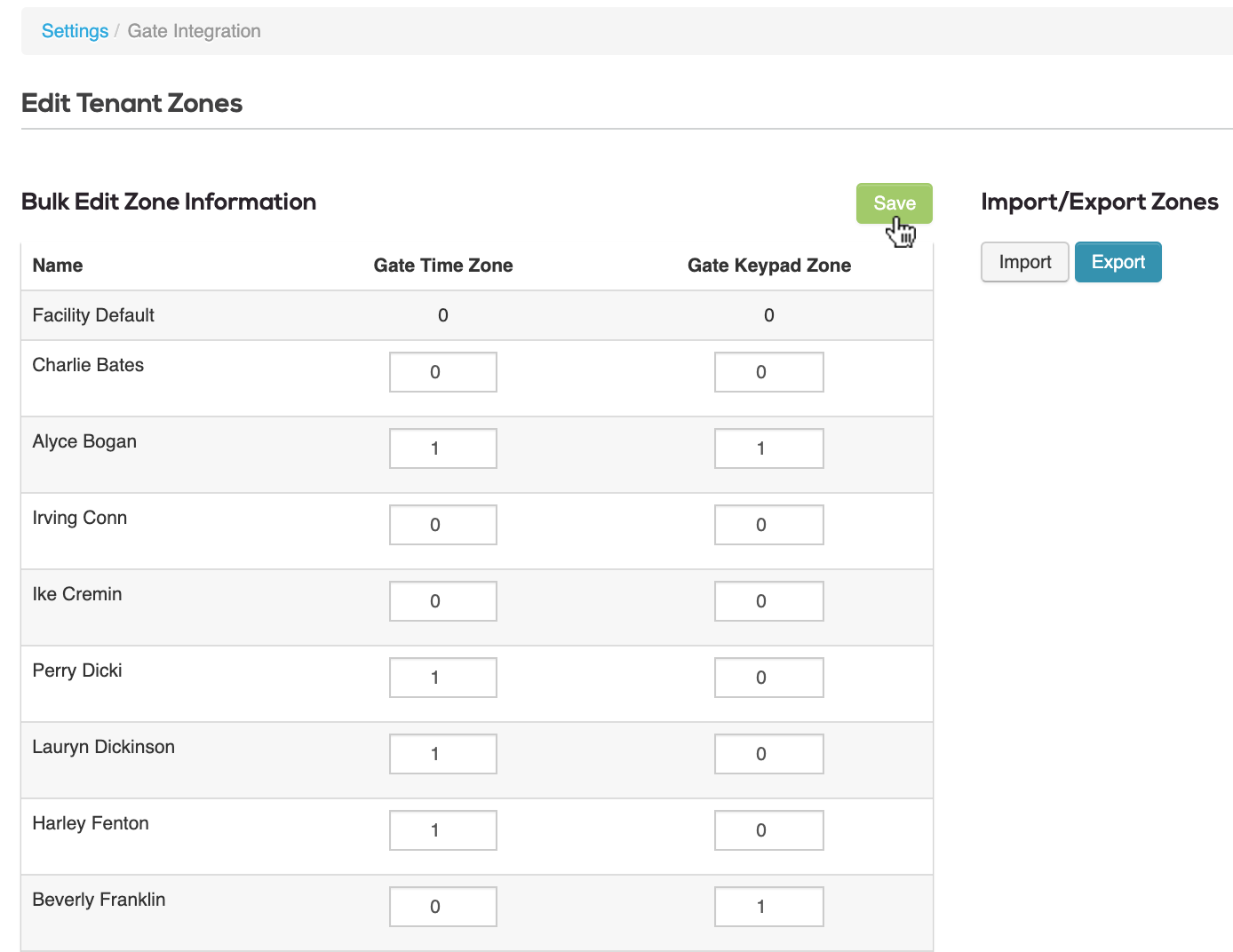Click Irving Conn Gate Keypad Zone input
Screen dimensions: 1233x952
(x=768, y=524)
